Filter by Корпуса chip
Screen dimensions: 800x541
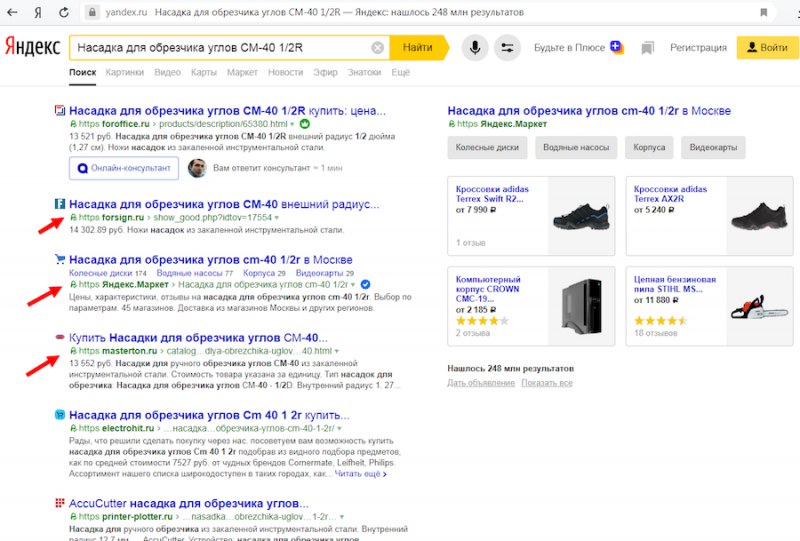tap(649, 147)
